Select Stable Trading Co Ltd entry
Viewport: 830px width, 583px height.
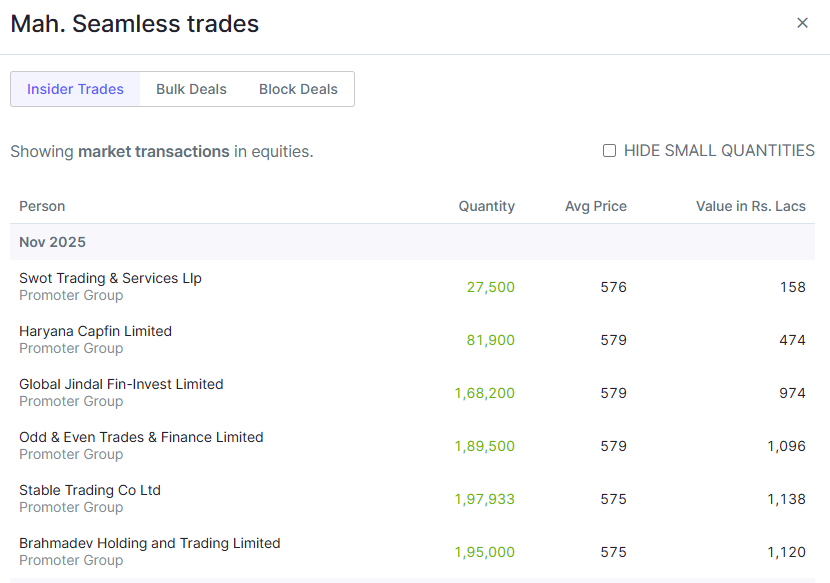[90, 490]
